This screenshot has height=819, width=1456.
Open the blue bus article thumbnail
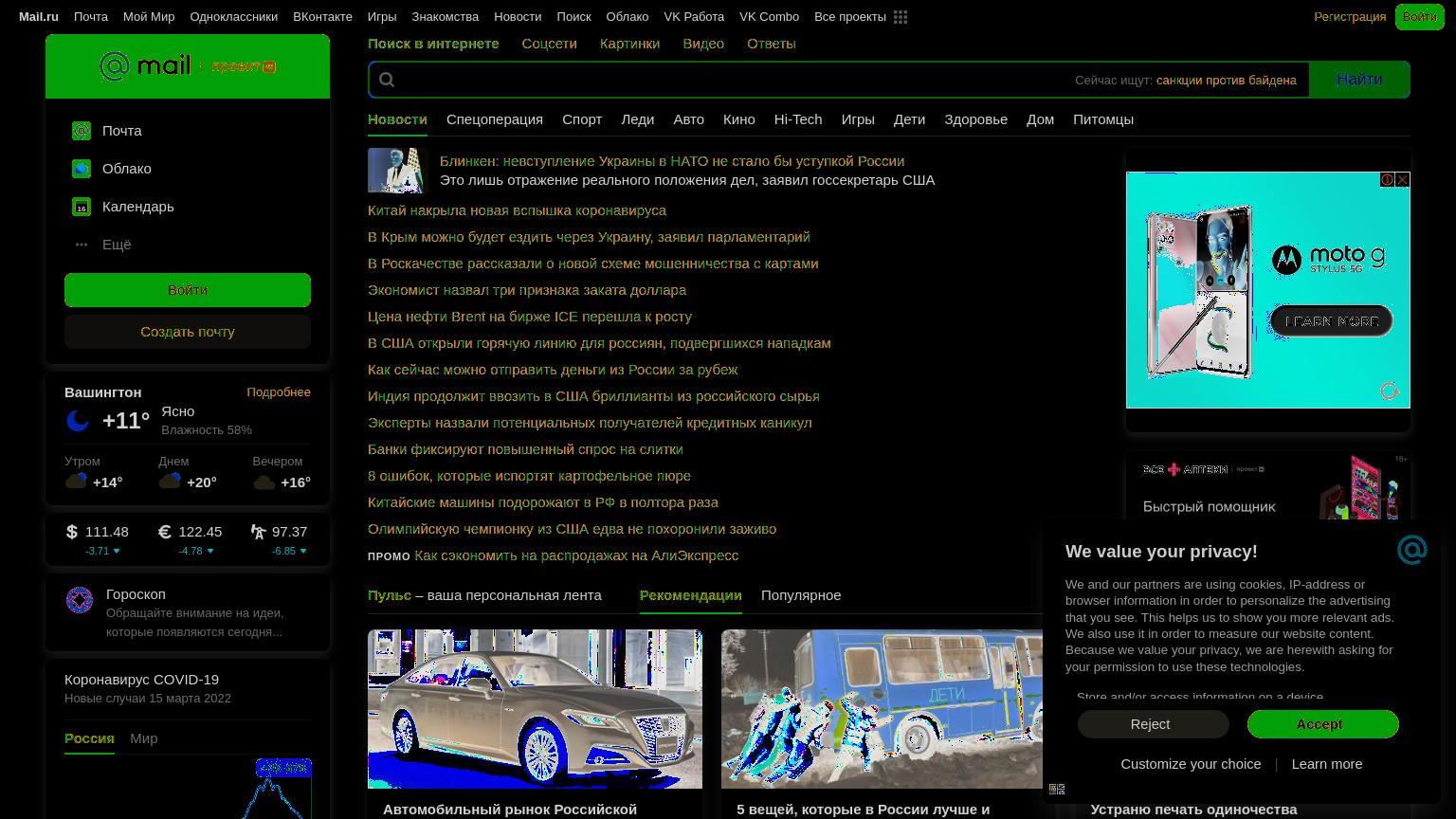point(882,709)
